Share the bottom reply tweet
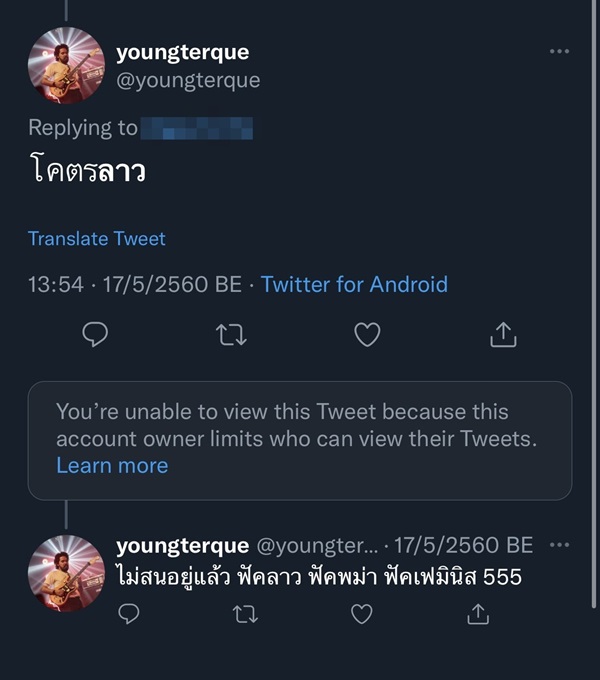600x680 pixels. pyautogui.click(x=478, y=614)
